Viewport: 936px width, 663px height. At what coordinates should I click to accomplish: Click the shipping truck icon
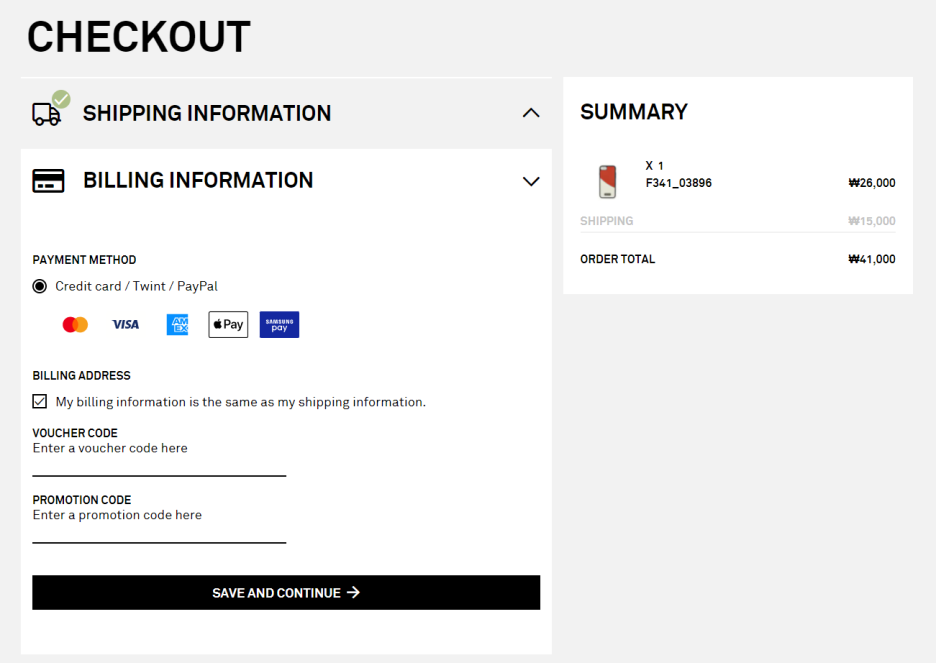click(47, 114)
